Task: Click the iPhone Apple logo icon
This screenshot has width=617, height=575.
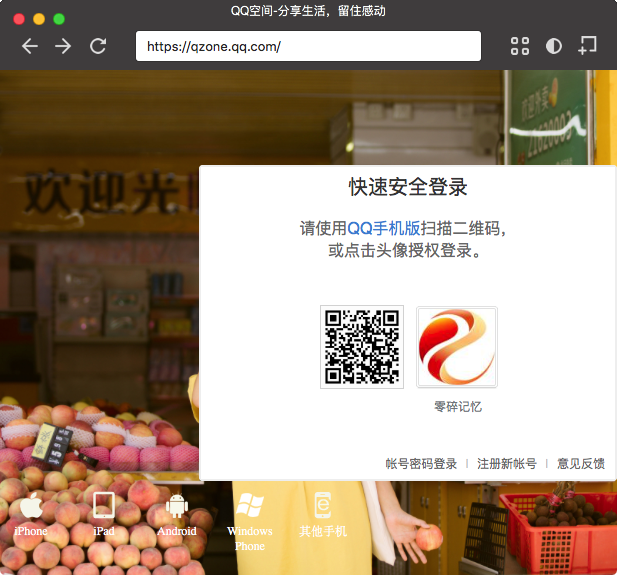Action: [x=31, y=505]
